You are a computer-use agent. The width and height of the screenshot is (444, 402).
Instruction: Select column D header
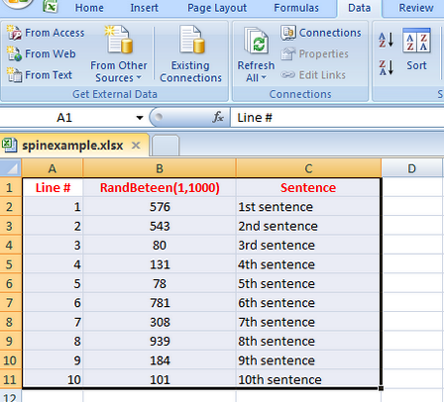[412, 168]
